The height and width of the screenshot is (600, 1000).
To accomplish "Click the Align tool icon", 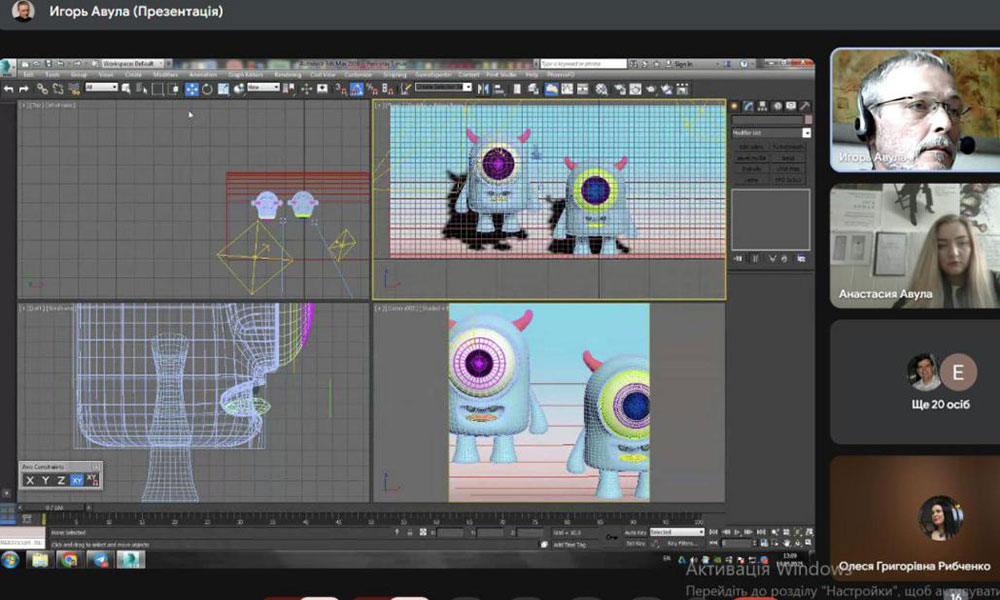I will click(499, 89).
